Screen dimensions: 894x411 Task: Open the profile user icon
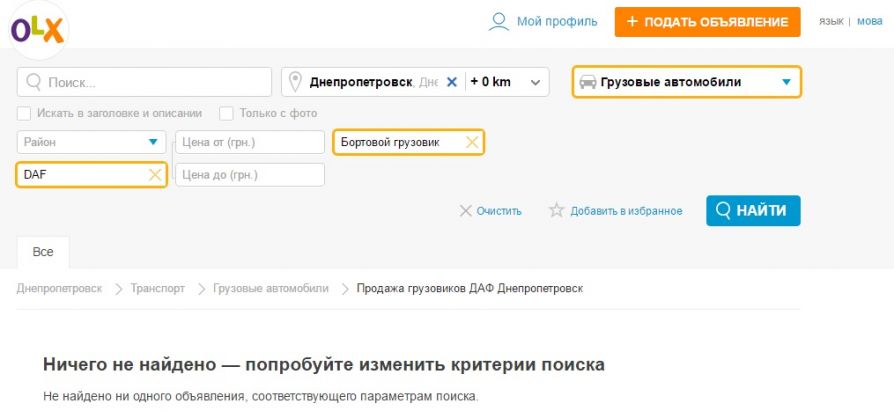pyautogui.click(x=498, y=22)
